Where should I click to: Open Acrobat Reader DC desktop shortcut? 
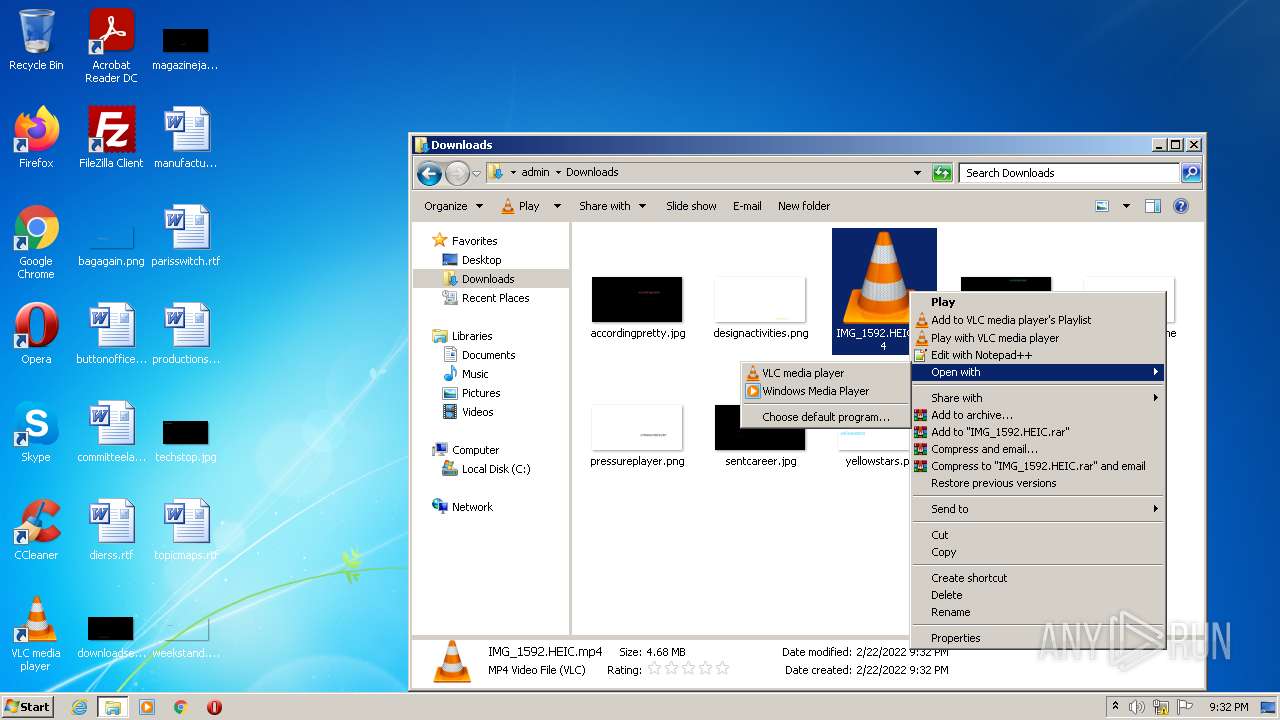pos(111,46)
